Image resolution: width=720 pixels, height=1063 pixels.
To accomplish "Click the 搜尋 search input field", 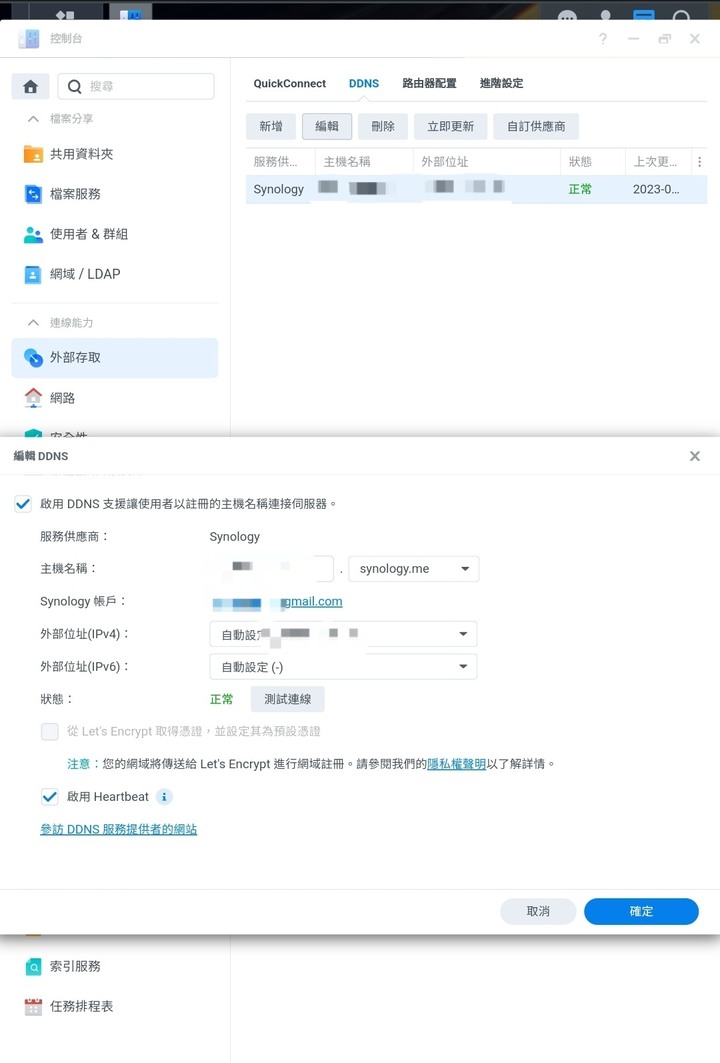I will (x=136, y=86).
